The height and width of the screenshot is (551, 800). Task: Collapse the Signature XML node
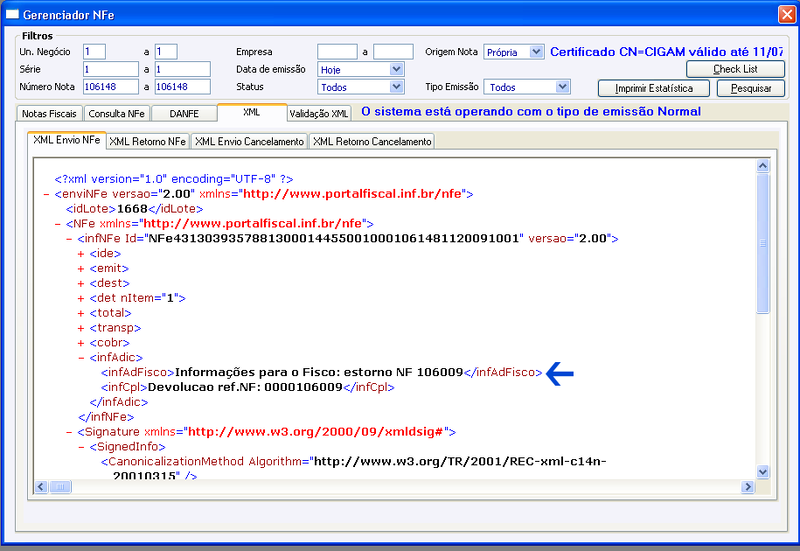pos(69,432)
